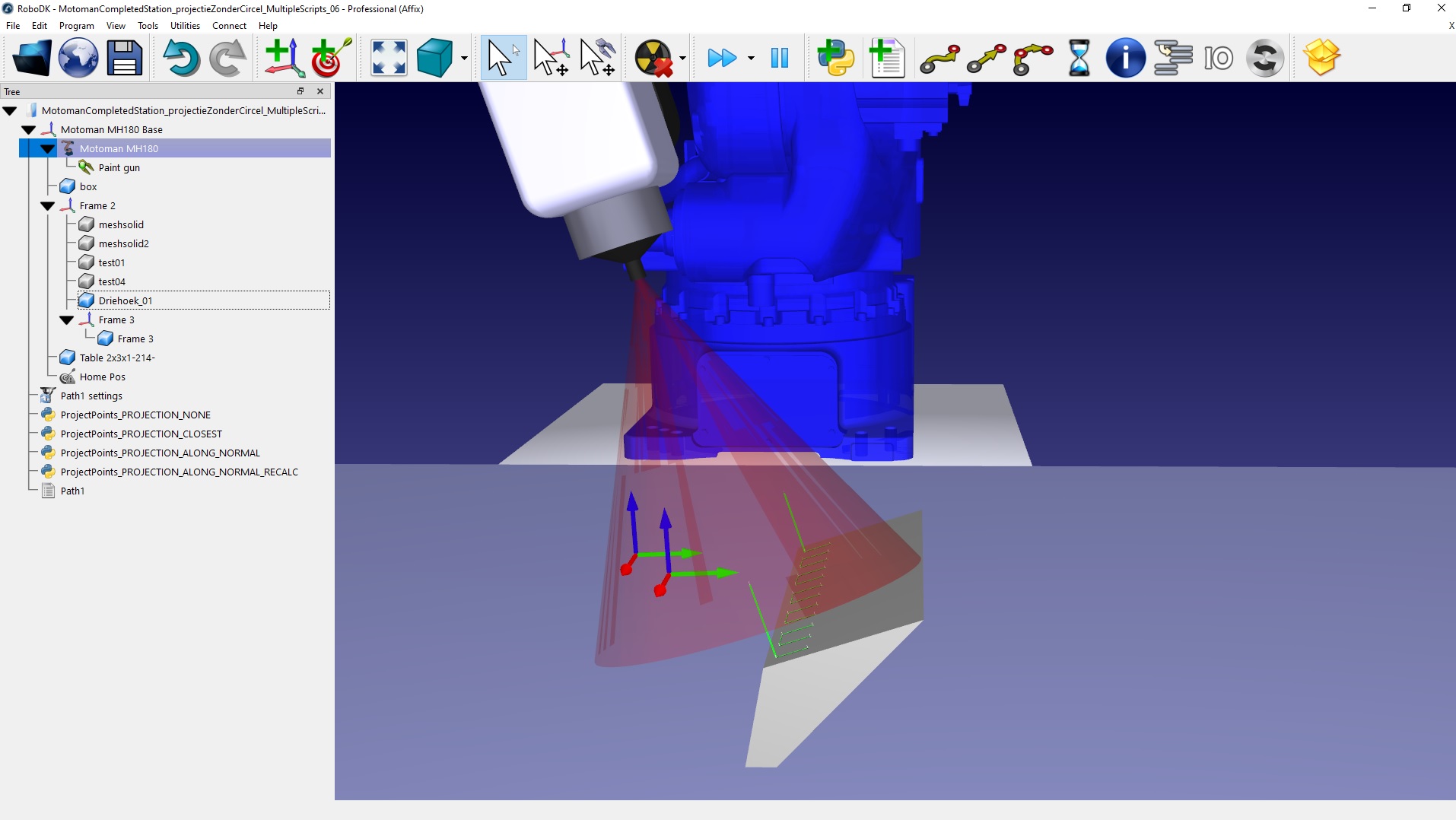Click the Add new target icon
Screen dimensions: 1456x820
[x=330, y=58]
